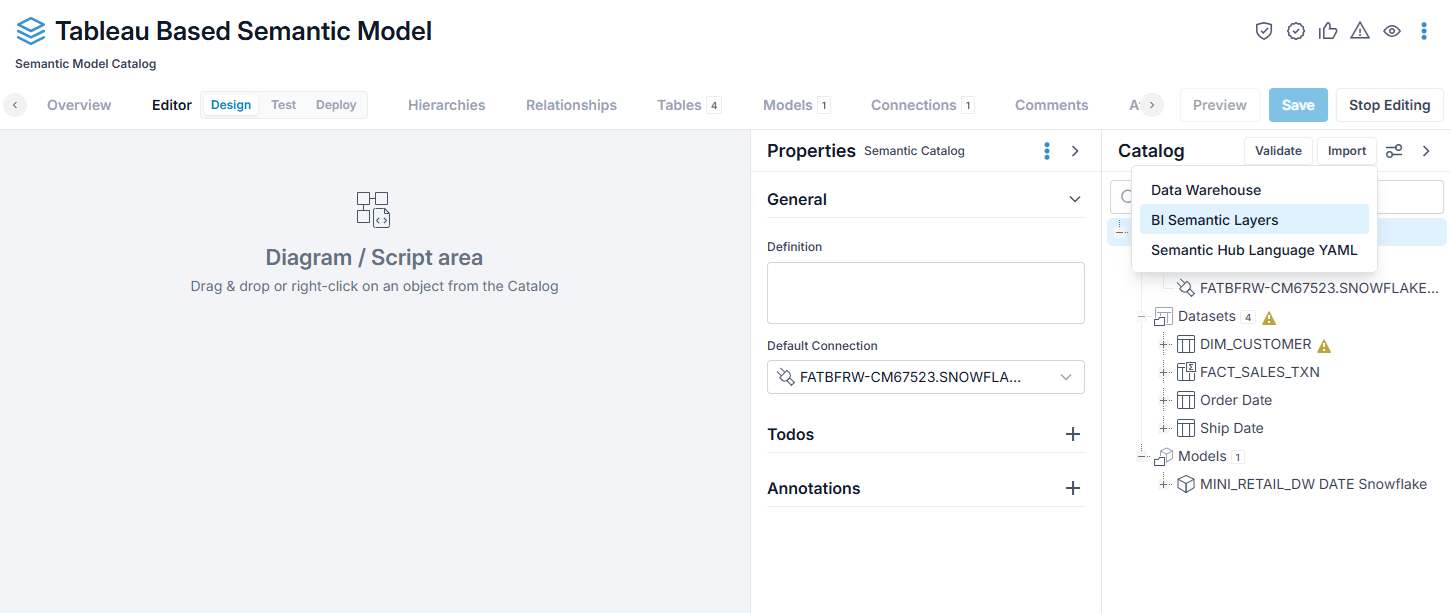Choose Semantic Hub Language YAML option
1451x613 pixels.
tap(1254, 250)
